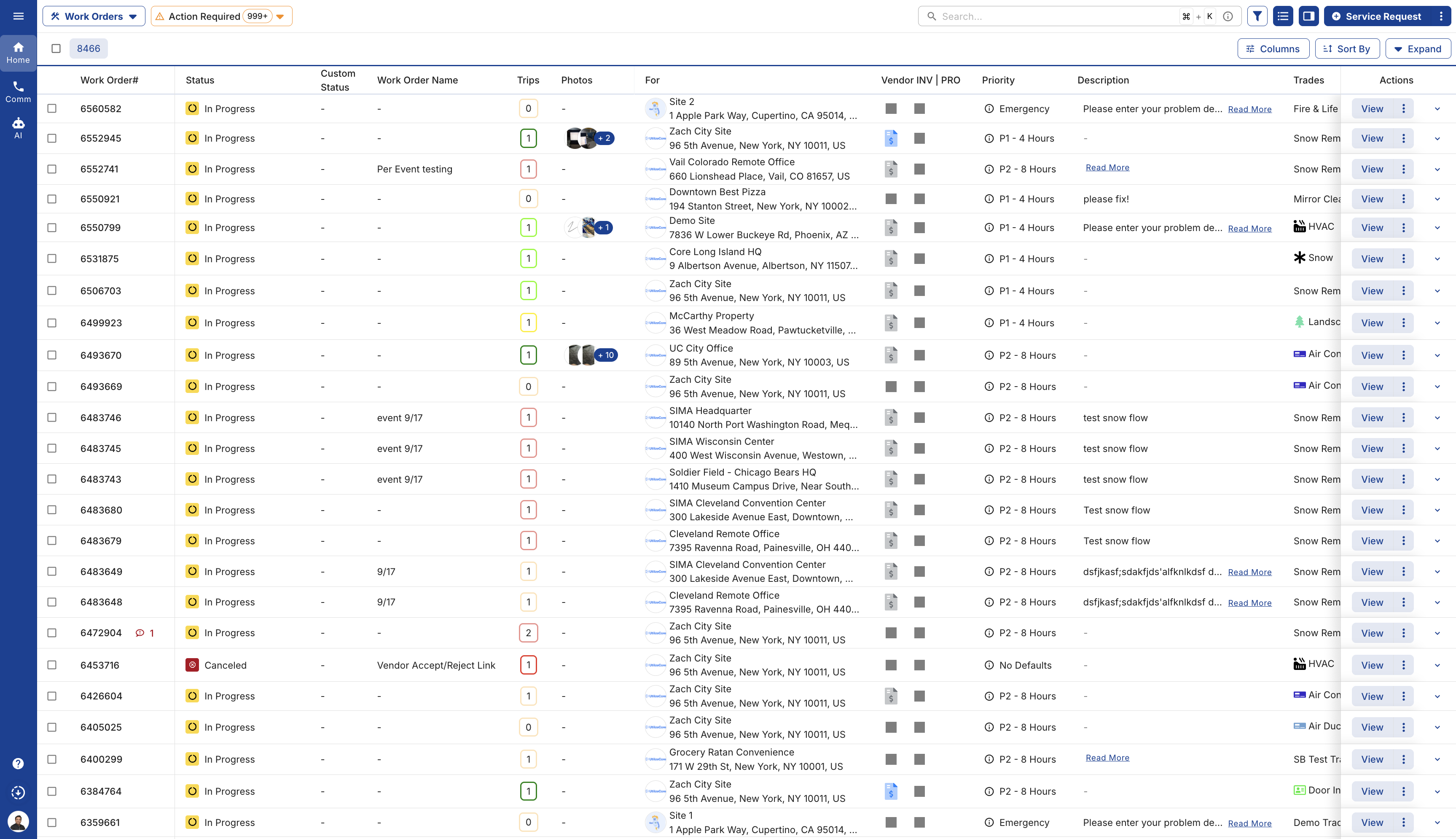
Task: Open the Action Required dropdown
Action: coord(221,16)
